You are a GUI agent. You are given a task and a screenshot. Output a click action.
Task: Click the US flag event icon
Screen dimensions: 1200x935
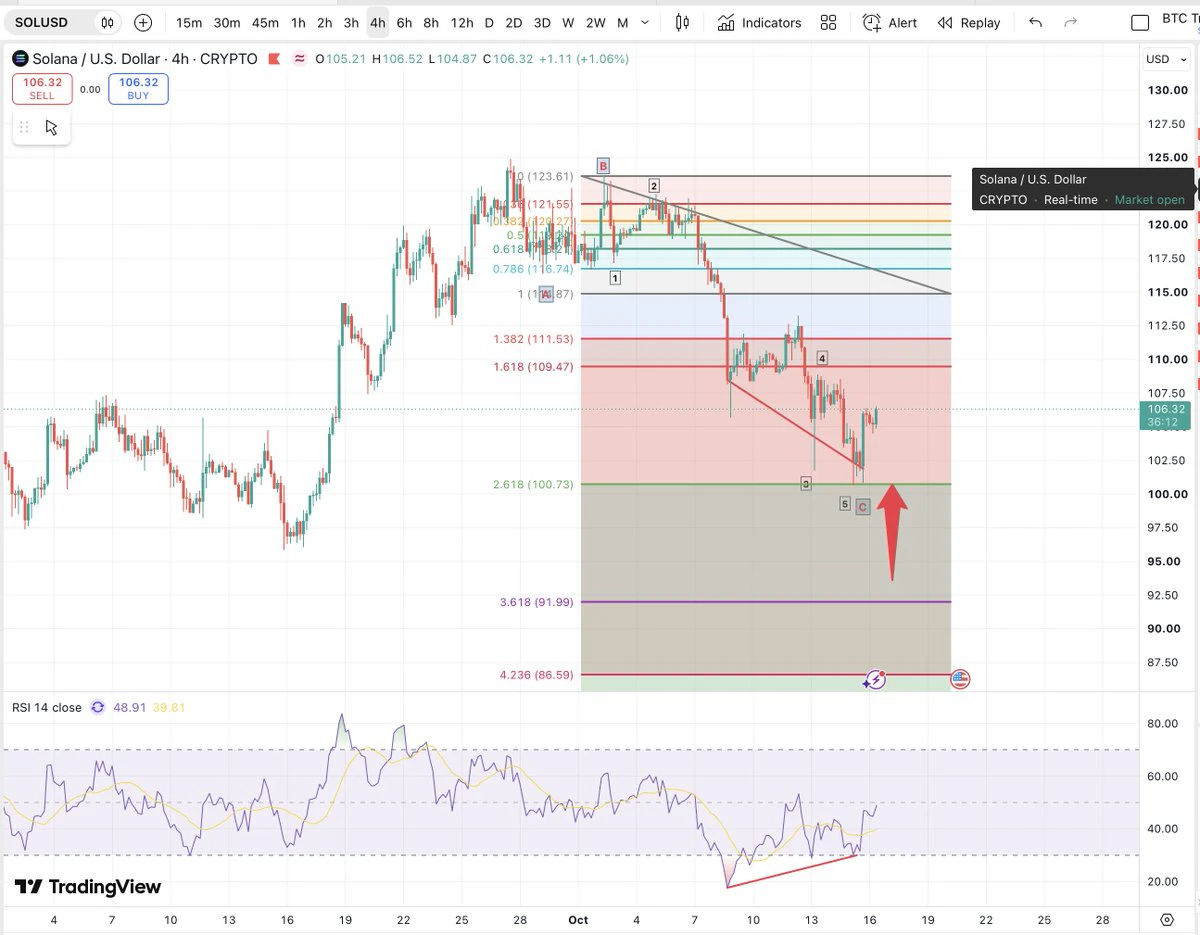coord(960,680)
